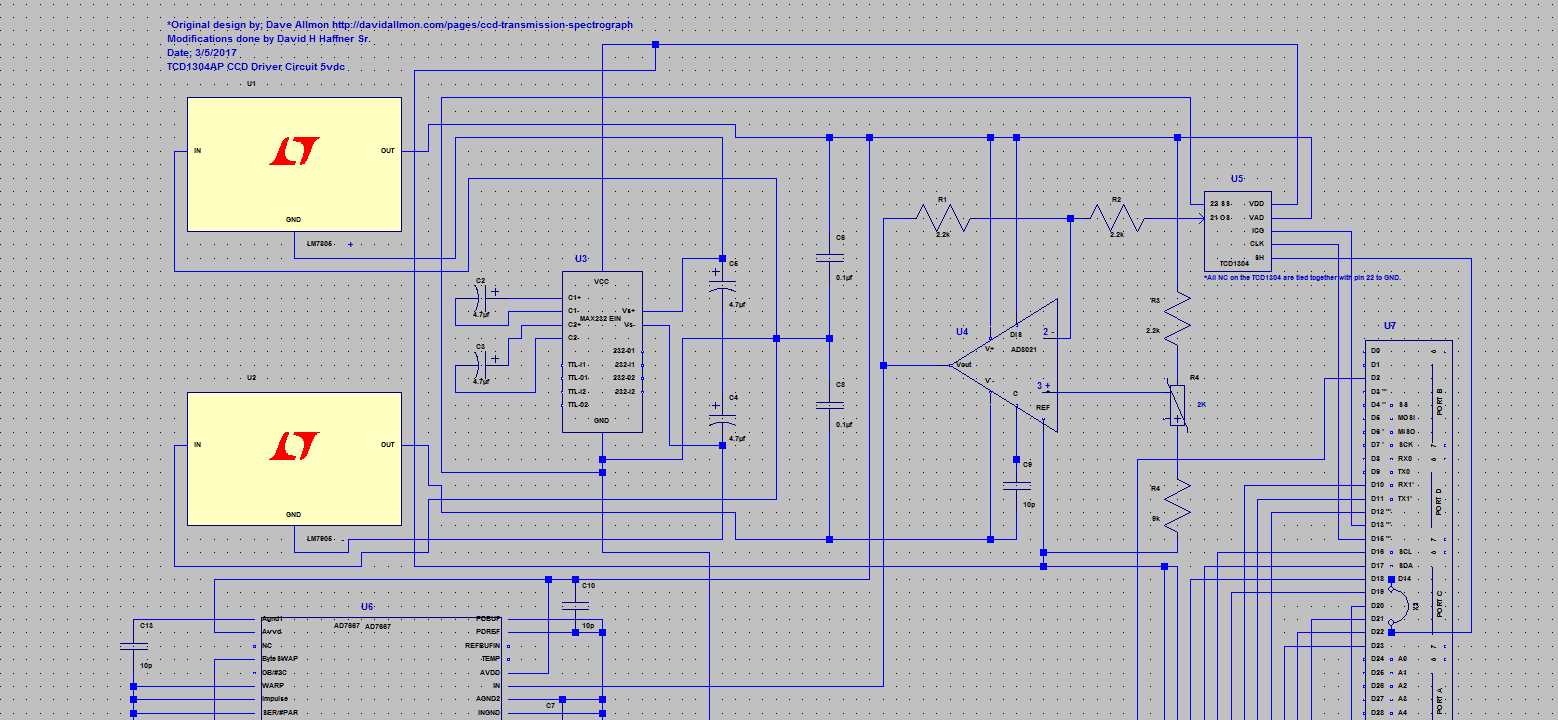Pick the R1 2.2k resistor zigzag

[942, 218]
